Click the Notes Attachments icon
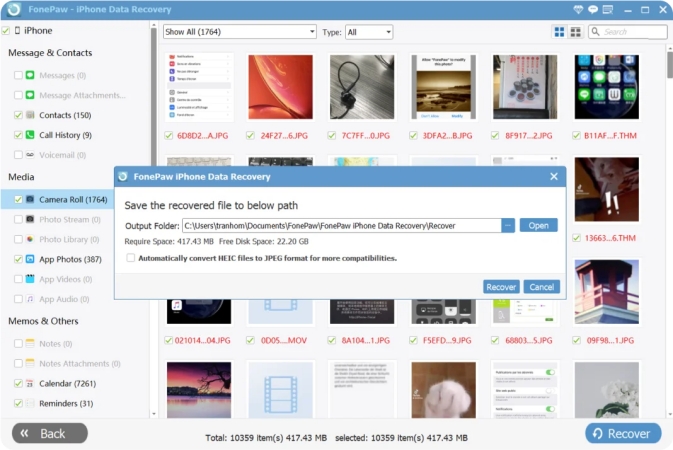The image size is (673, 450). (30, 363)
